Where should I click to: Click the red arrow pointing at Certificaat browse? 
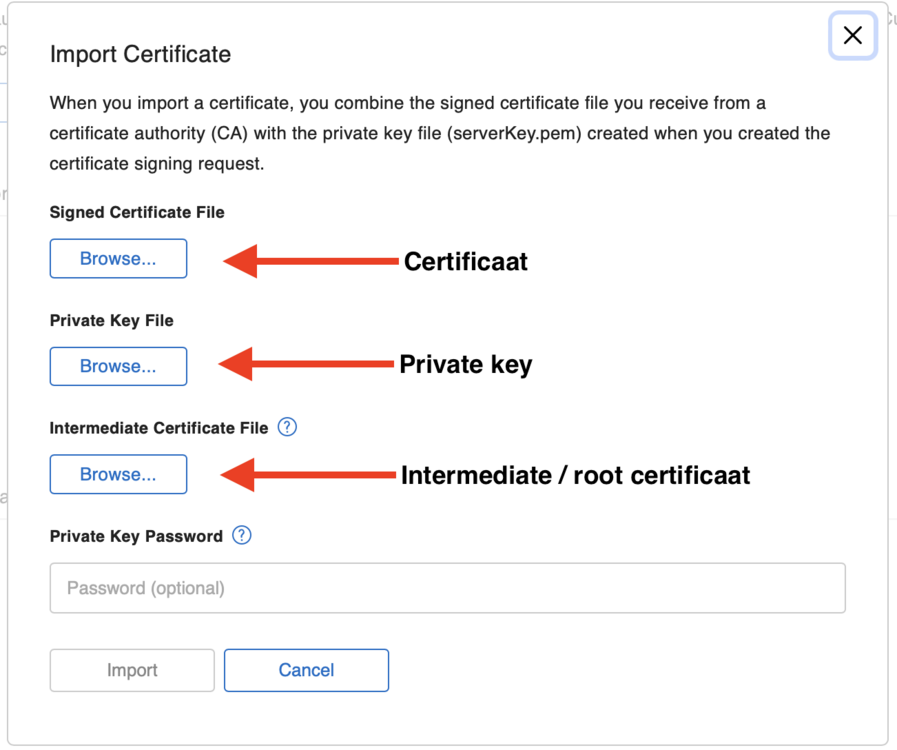[310, 262]
